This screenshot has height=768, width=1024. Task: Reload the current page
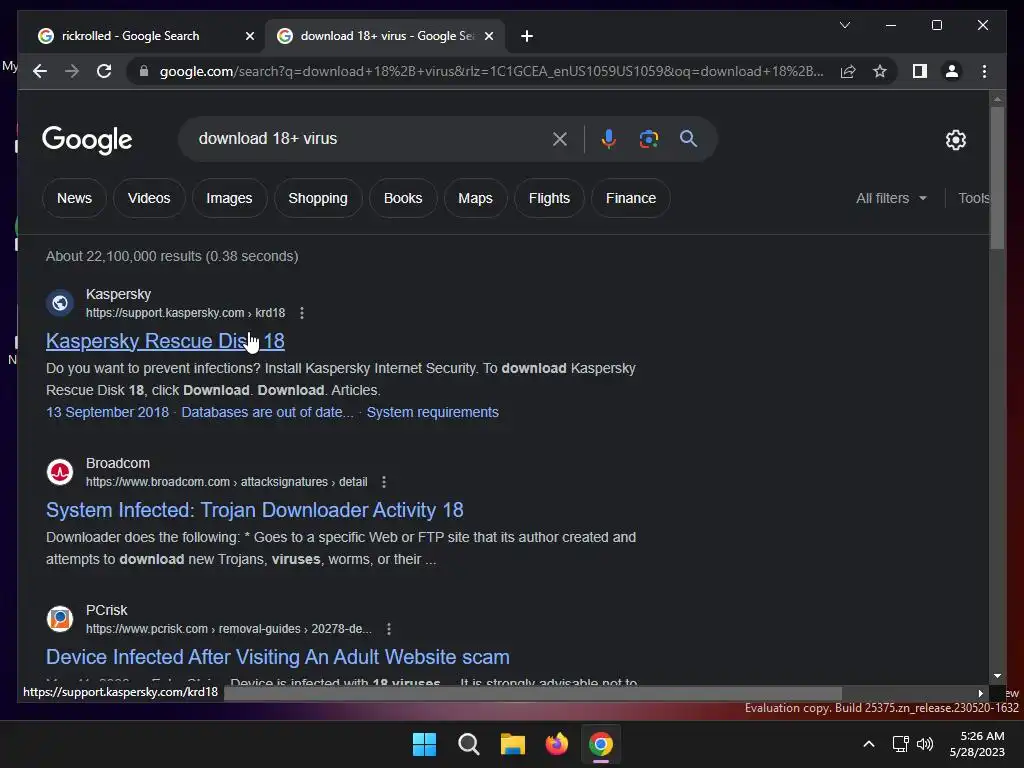104,71
